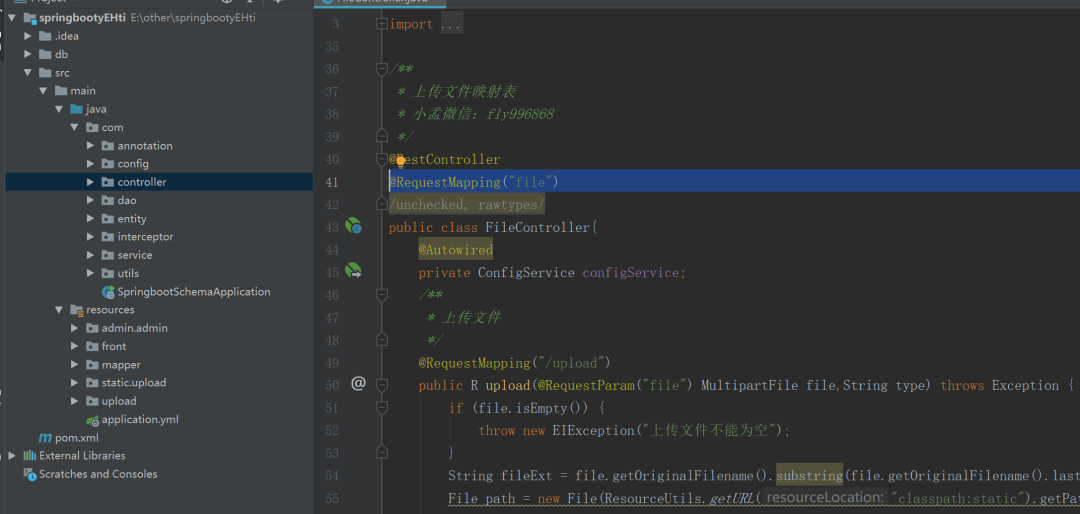Select application.yml file
Screen dimensions: 1080x514
[140, 420]
